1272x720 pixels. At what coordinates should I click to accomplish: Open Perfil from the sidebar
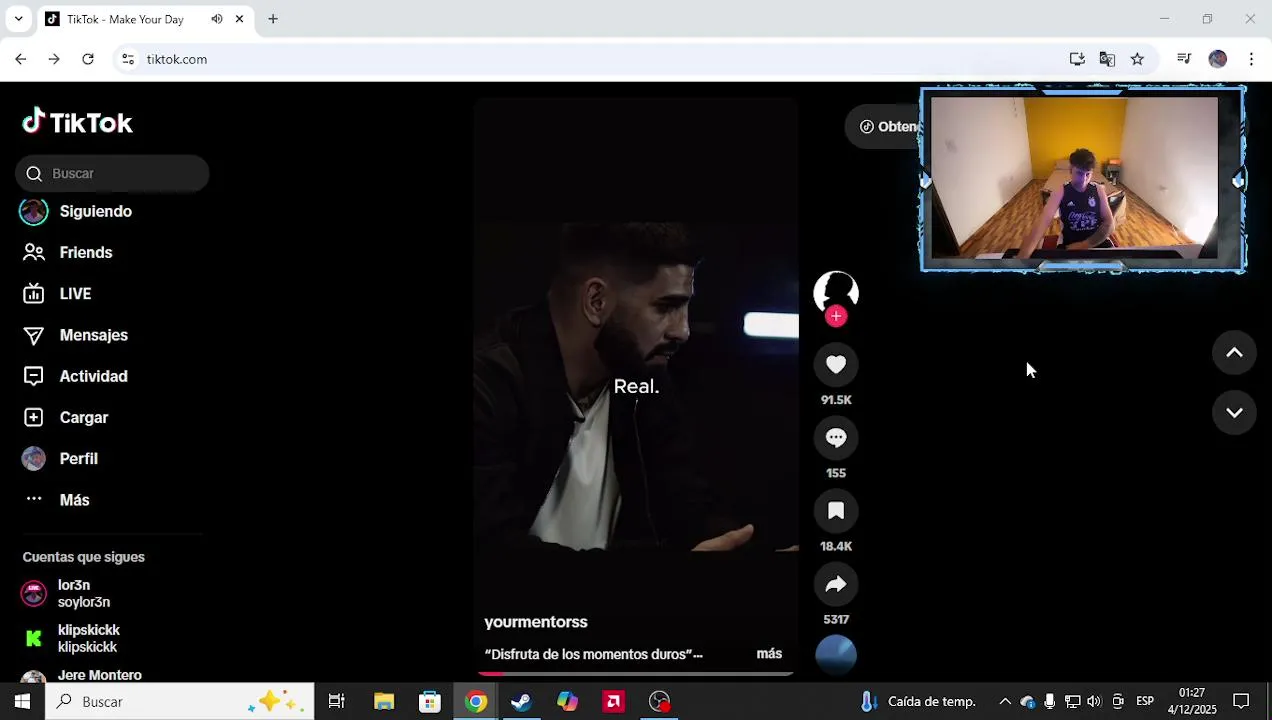tap(61, 459)
